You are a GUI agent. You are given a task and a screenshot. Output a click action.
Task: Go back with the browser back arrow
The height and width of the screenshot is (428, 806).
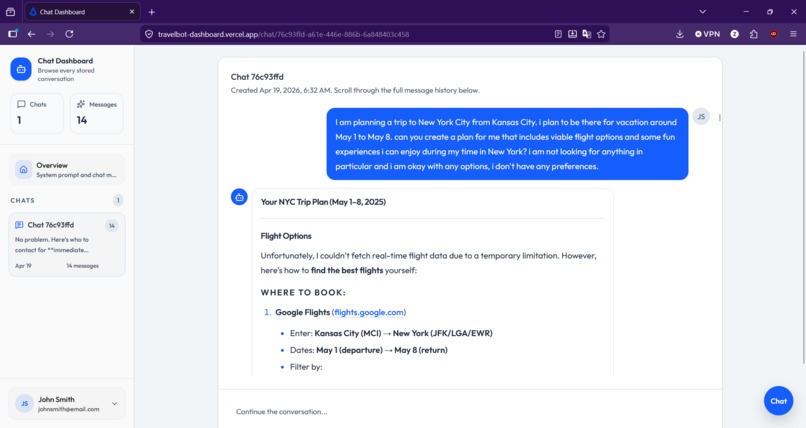(31, 34)
